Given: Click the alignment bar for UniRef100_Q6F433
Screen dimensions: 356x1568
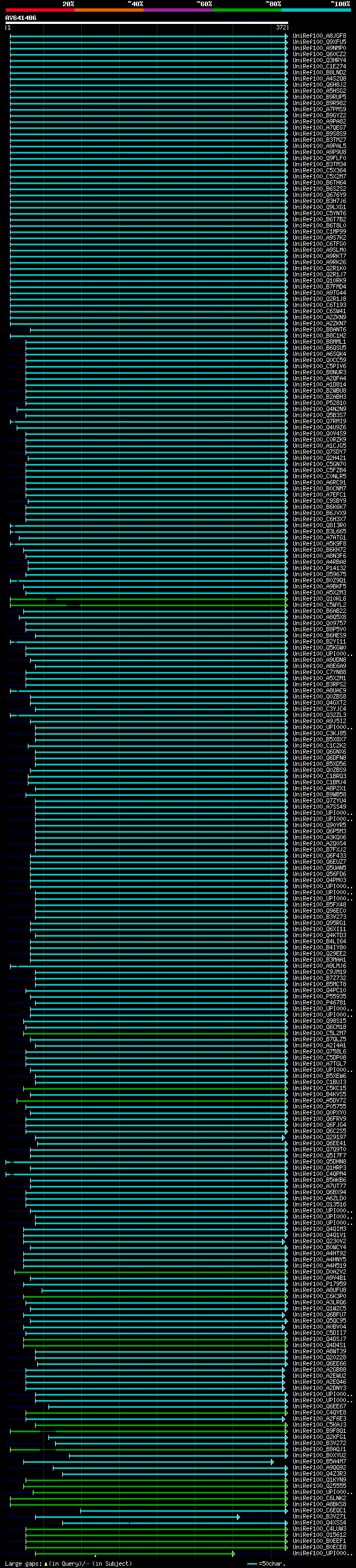Looking at the screenshot, I should (x=159, y=856).
